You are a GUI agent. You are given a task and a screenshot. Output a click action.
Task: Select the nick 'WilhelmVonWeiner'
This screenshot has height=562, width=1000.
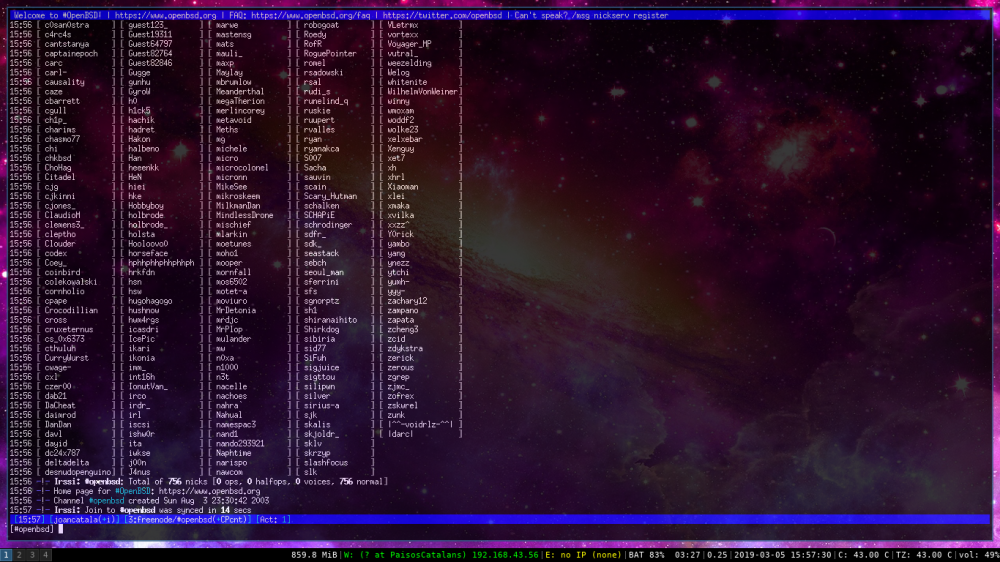[x=422, y=92]
